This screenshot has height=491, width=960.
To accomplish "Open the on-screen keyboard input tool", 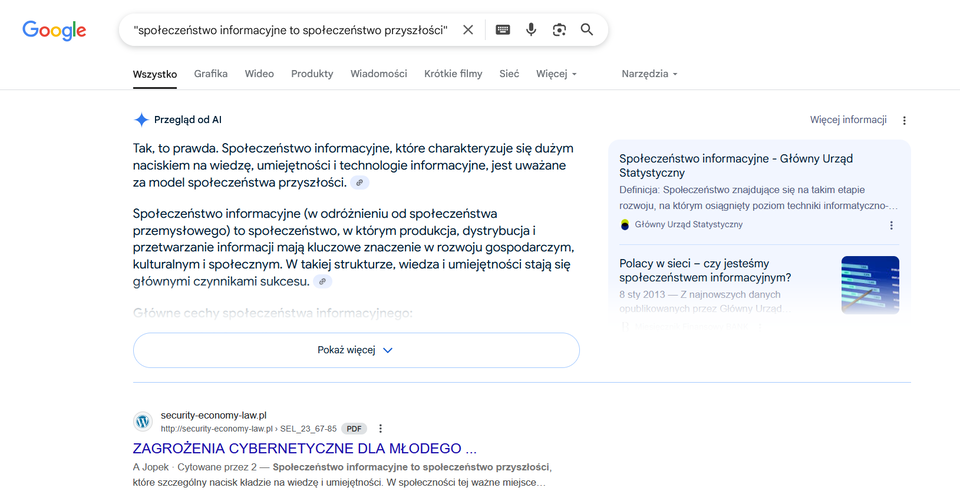I will pos(503,30).
